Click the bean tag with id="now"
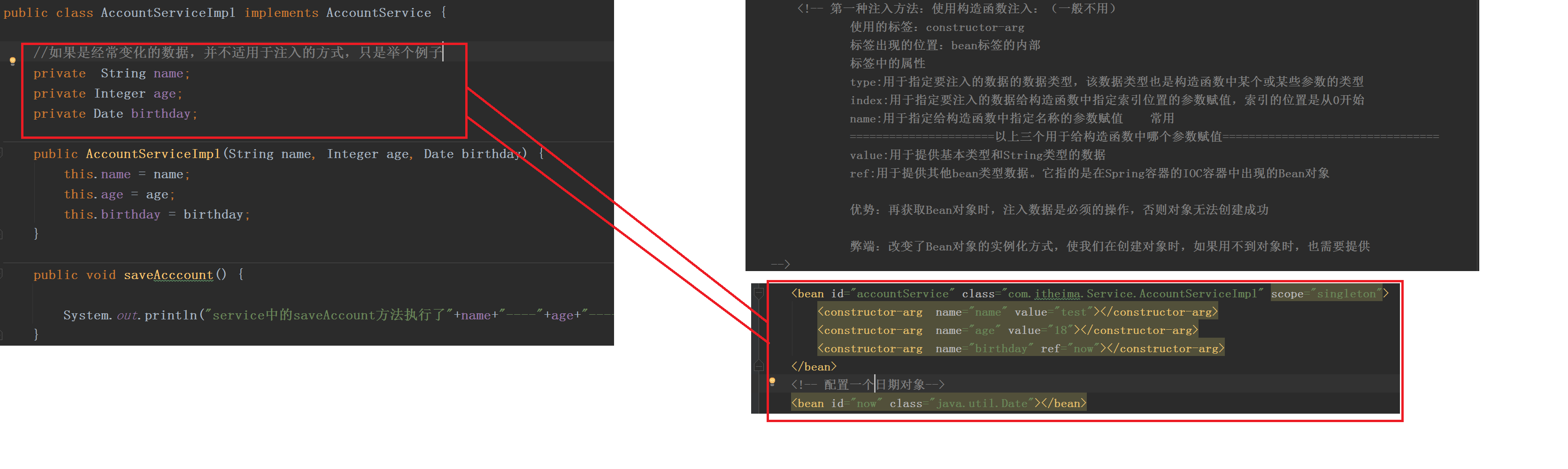 click(x=938, y=403)
